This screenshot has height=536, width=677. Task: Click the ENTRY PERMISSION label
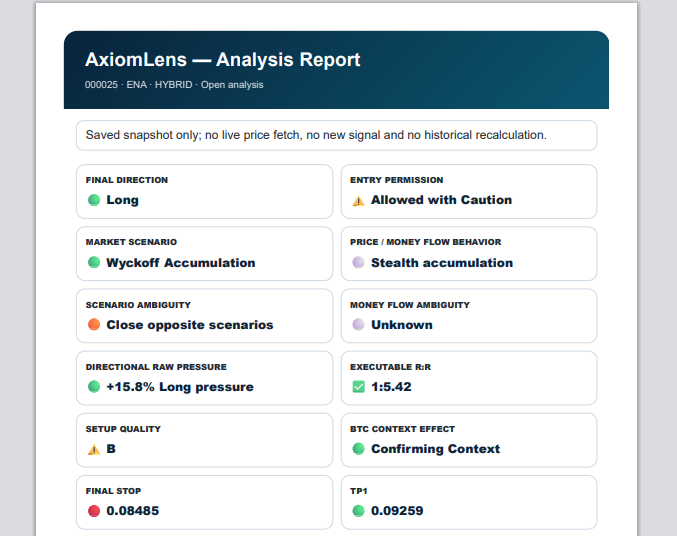coord(397,180)
